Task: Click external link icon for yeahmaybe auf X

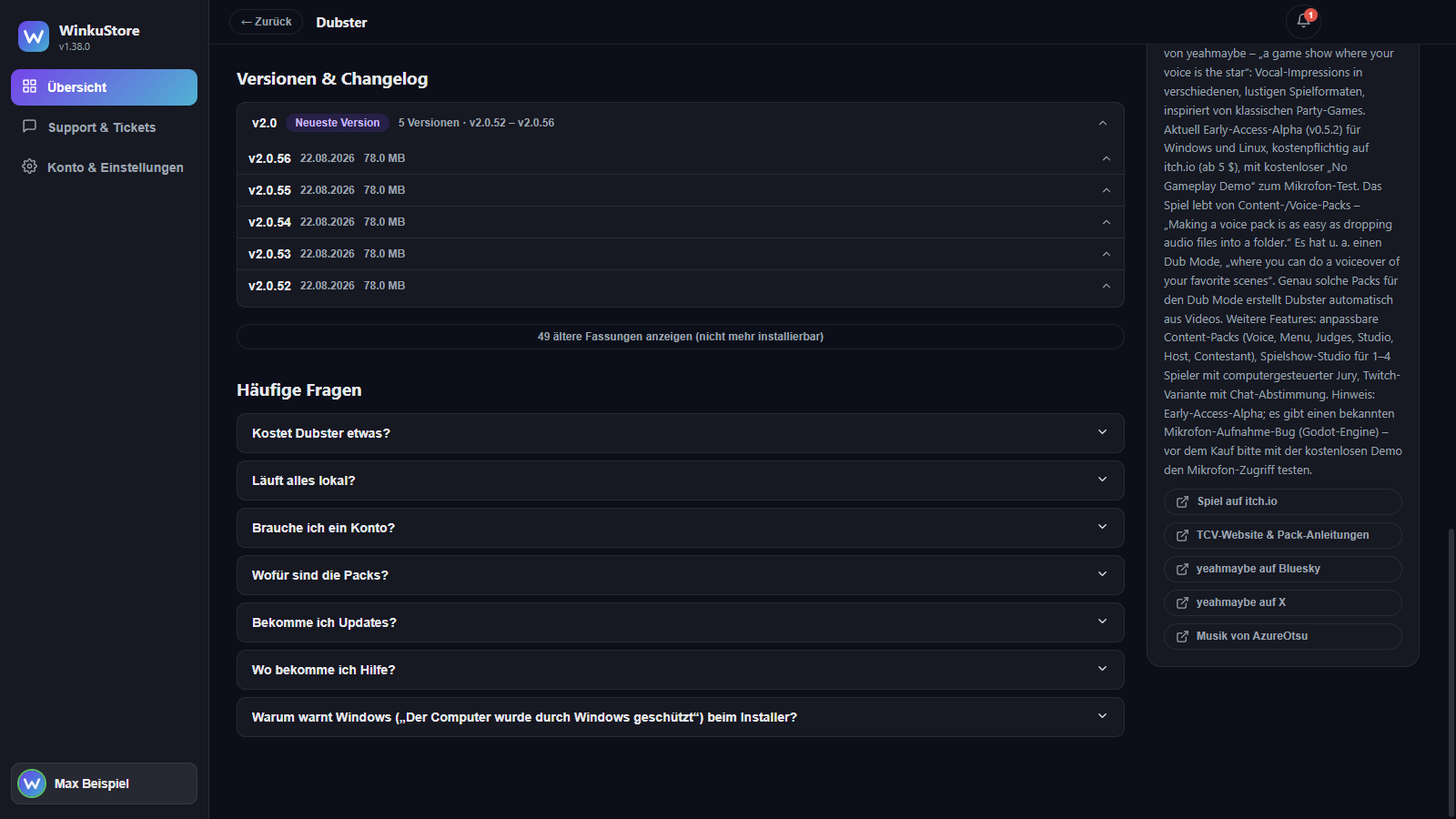Action: coord(1182,602)
